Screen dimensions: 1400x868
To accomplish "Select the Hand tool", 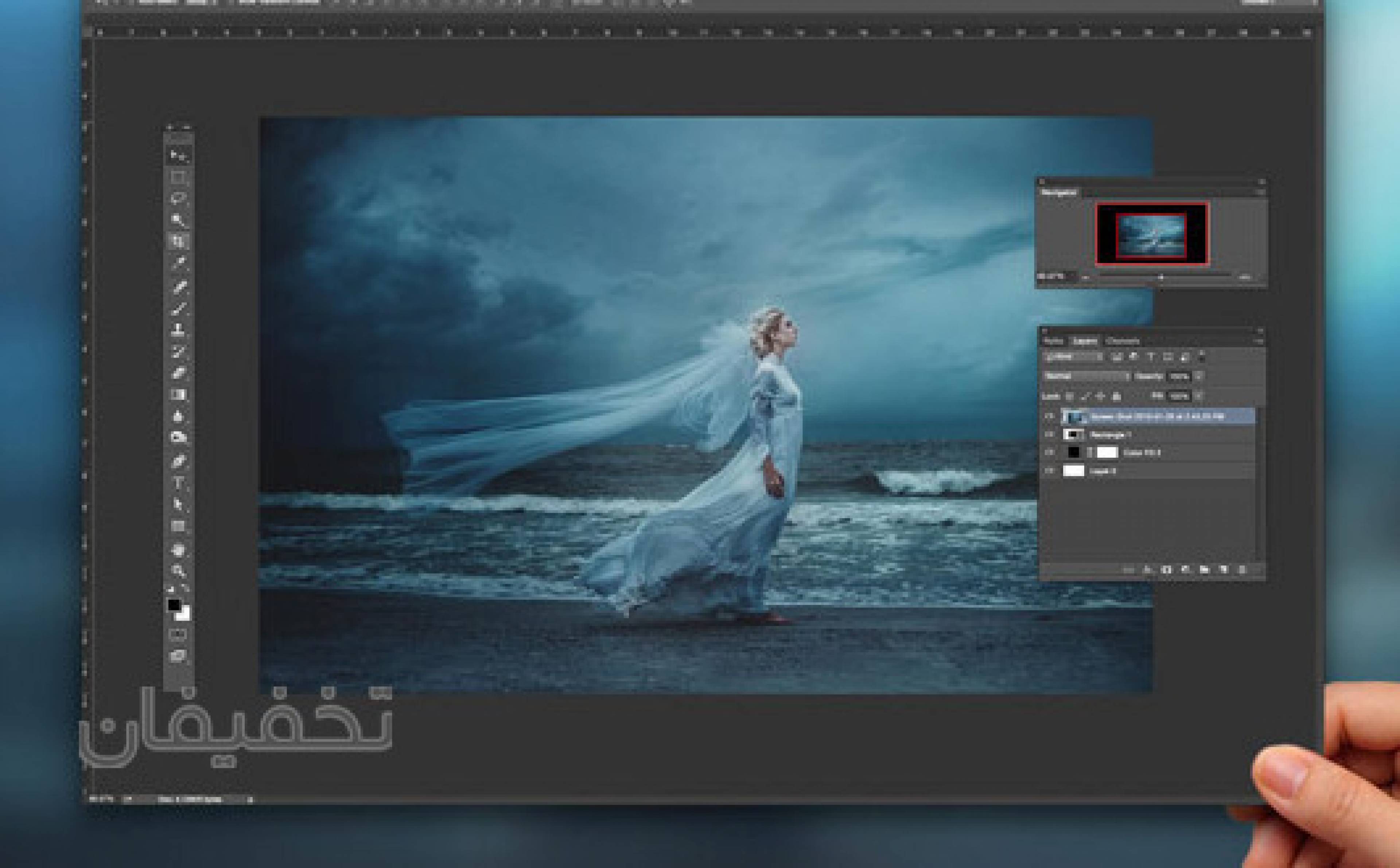I will (x=179, y=550).
